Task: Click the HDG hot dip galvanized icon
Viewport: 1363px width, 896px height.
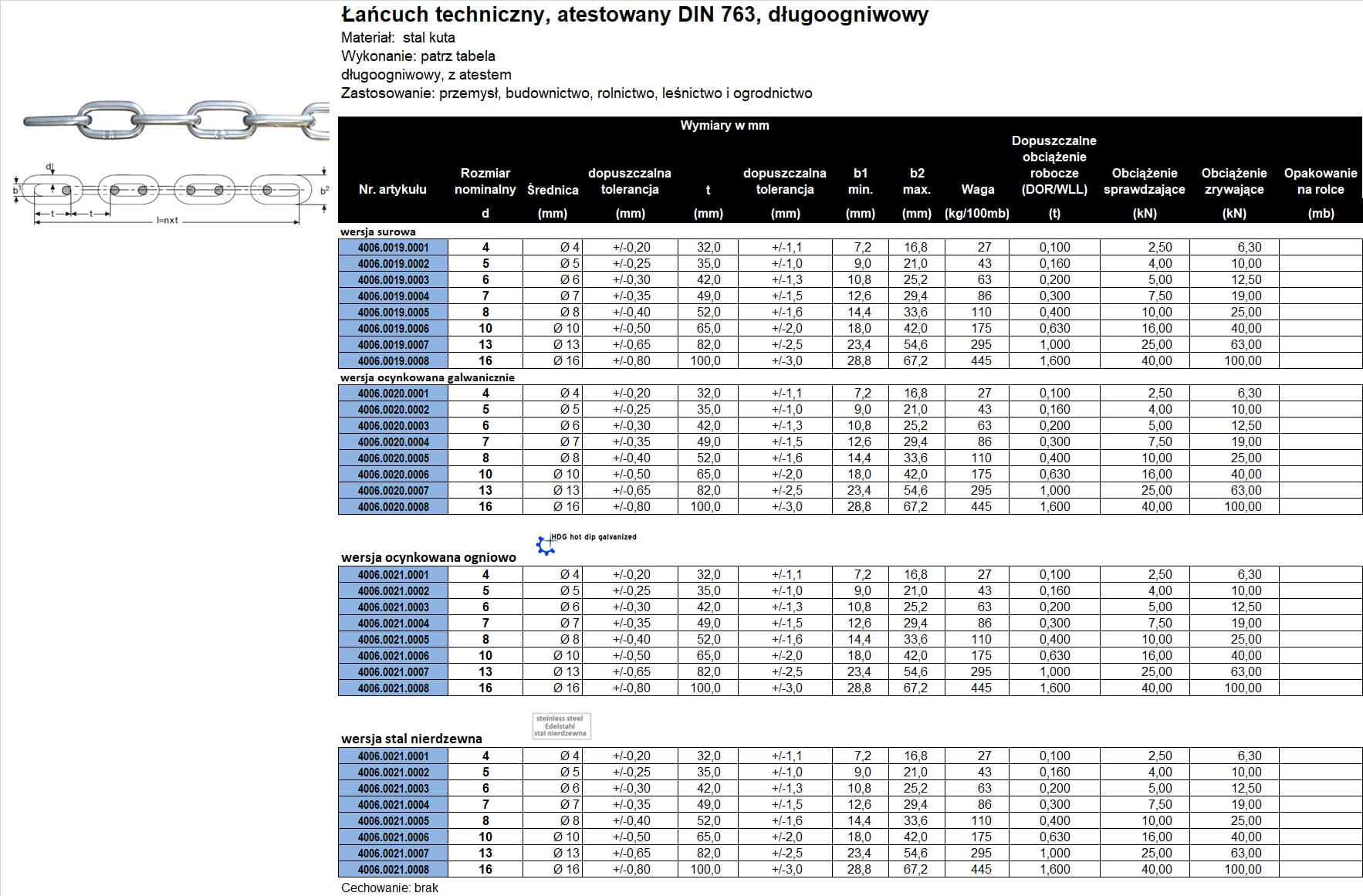Action: [x=546, y=545]
